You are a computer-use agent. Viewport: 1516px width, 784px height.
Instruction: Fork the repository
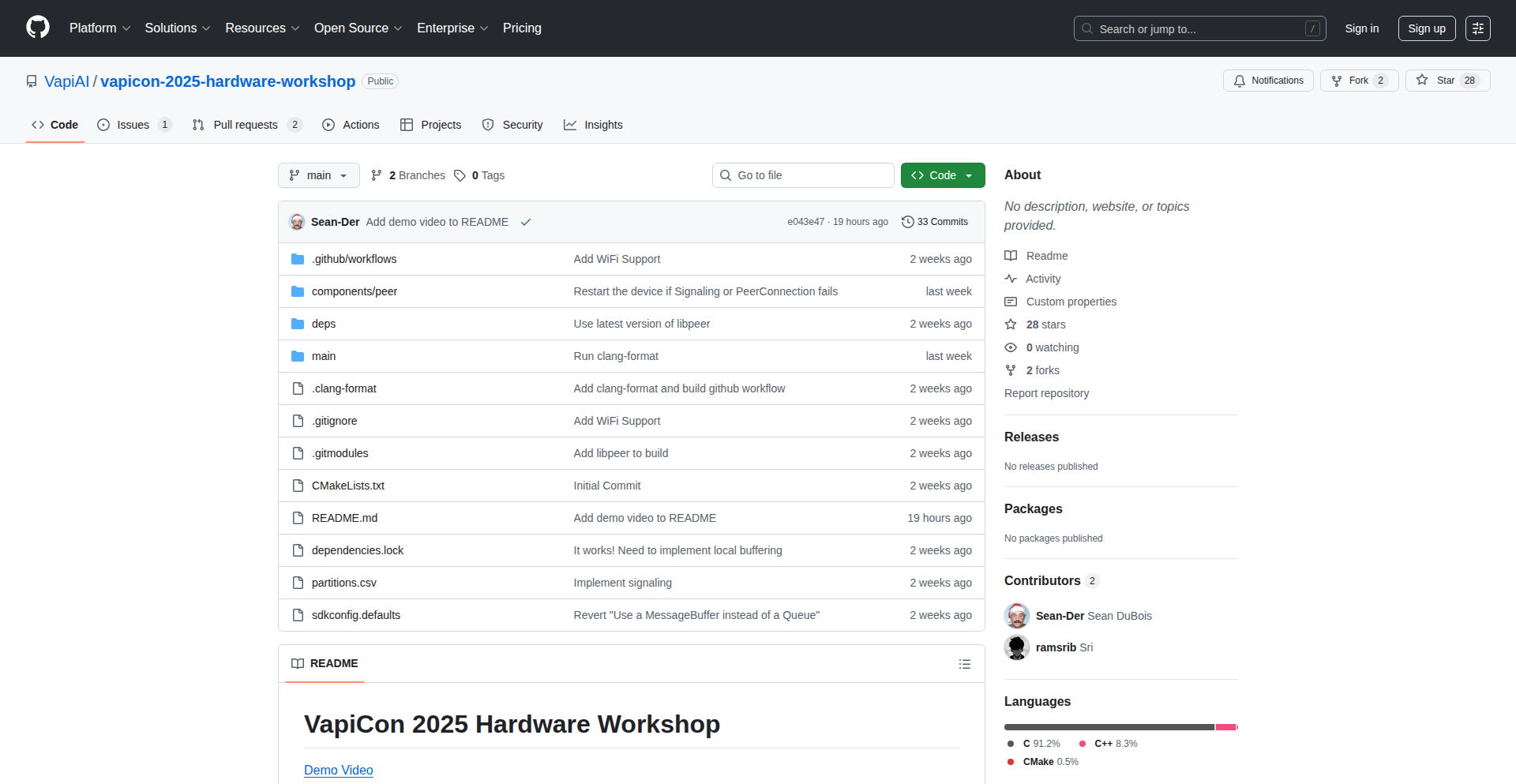[x=1358, y=81]
